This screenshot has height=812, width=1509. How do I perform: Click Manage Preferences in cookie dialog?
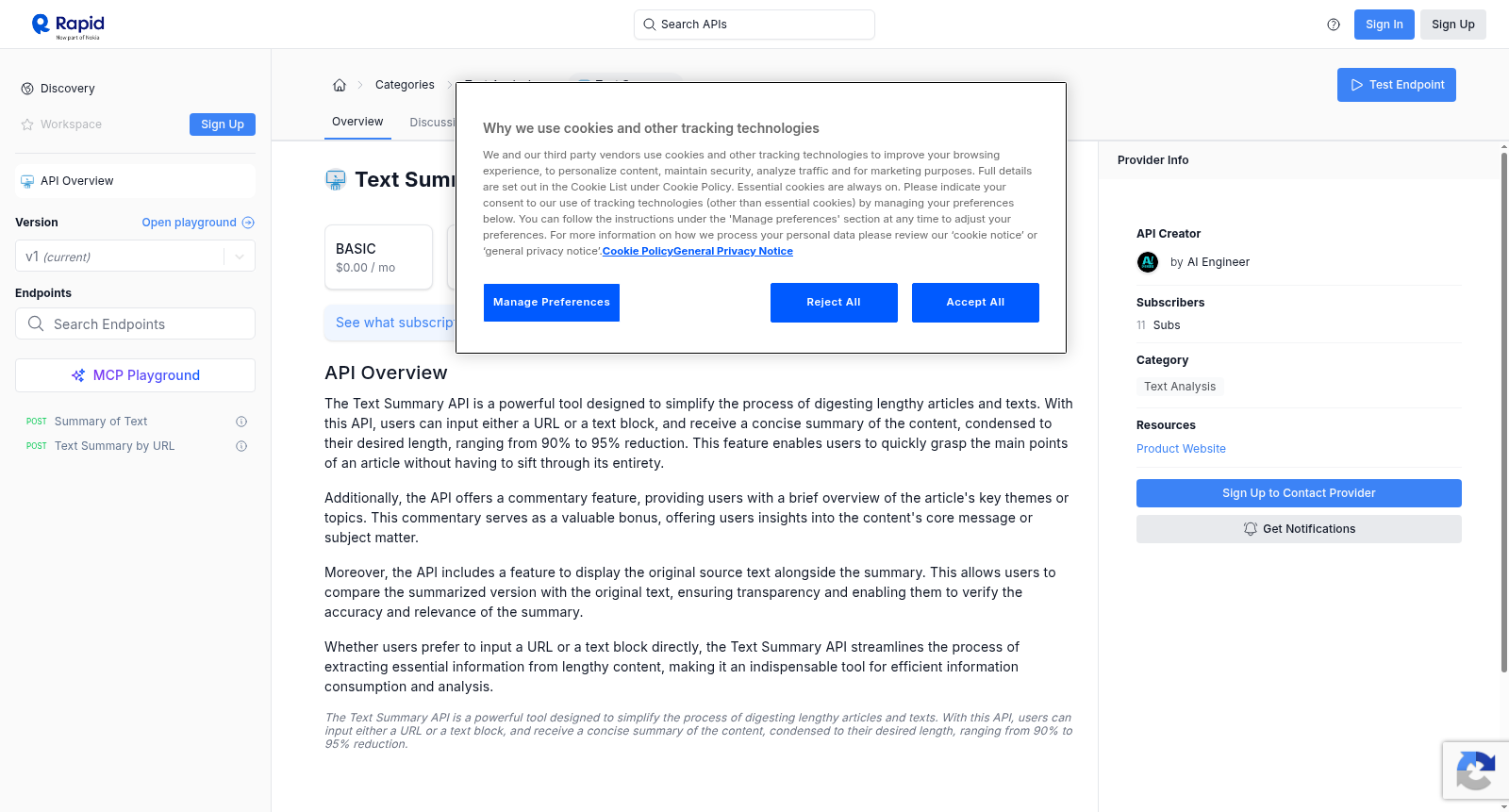[x=552, y=303]
